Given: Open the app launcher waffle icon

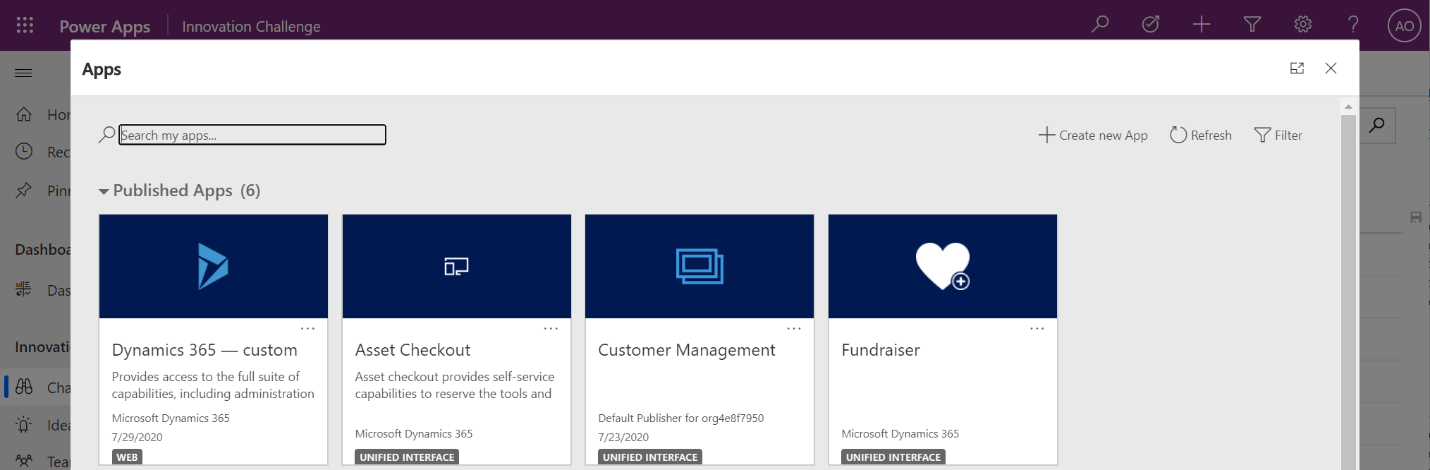Looking at the screenshot, I should (x=25, y=26).
